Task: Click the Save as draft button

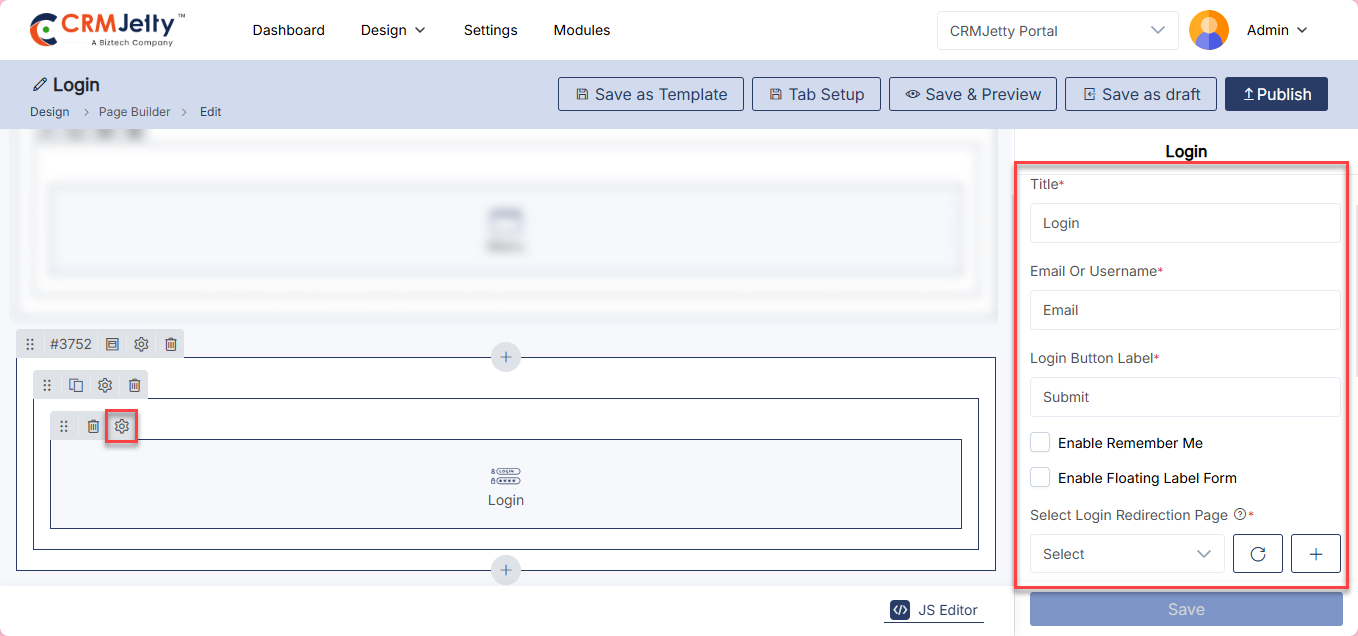Action: pos(1140,94)
